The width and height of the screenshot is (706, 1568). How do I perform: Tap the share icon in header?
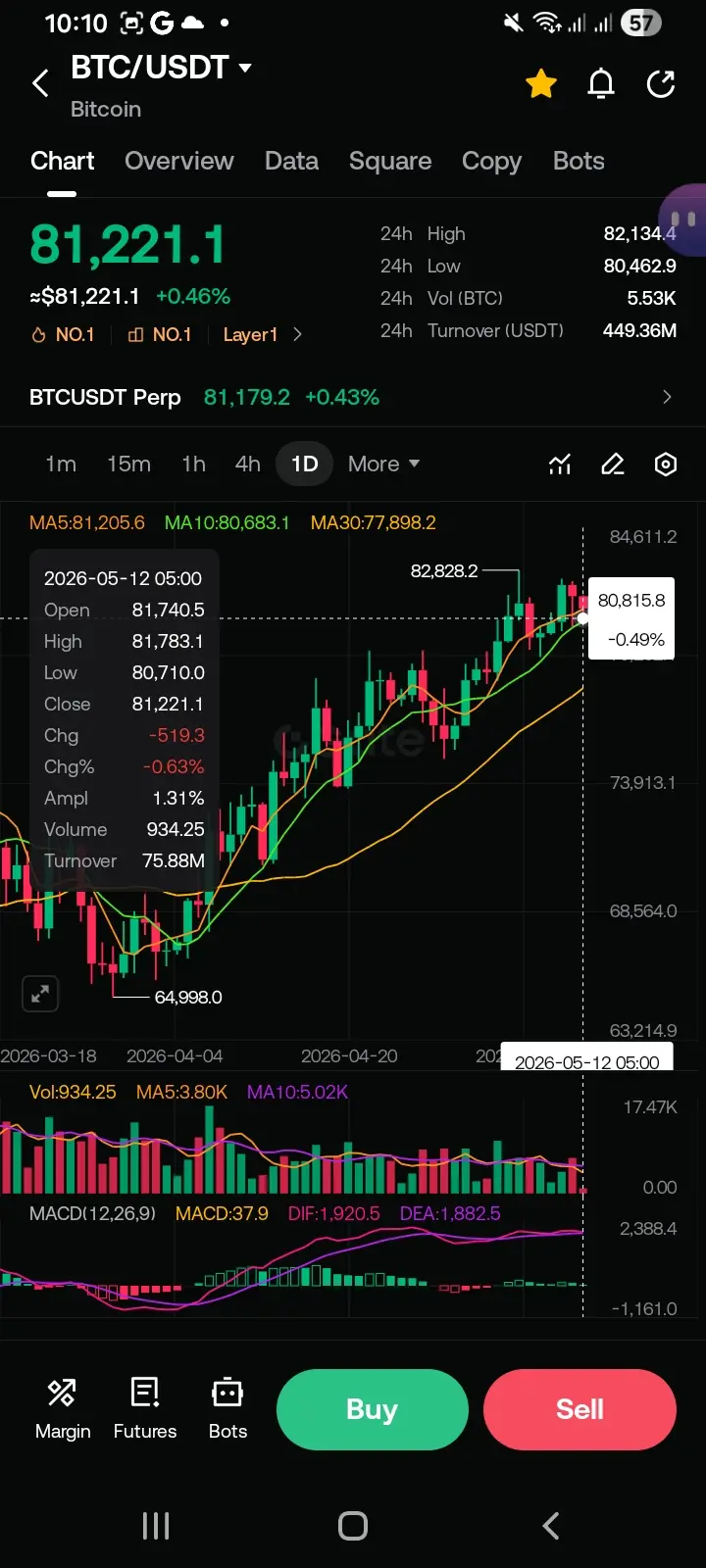pos(661,84)
